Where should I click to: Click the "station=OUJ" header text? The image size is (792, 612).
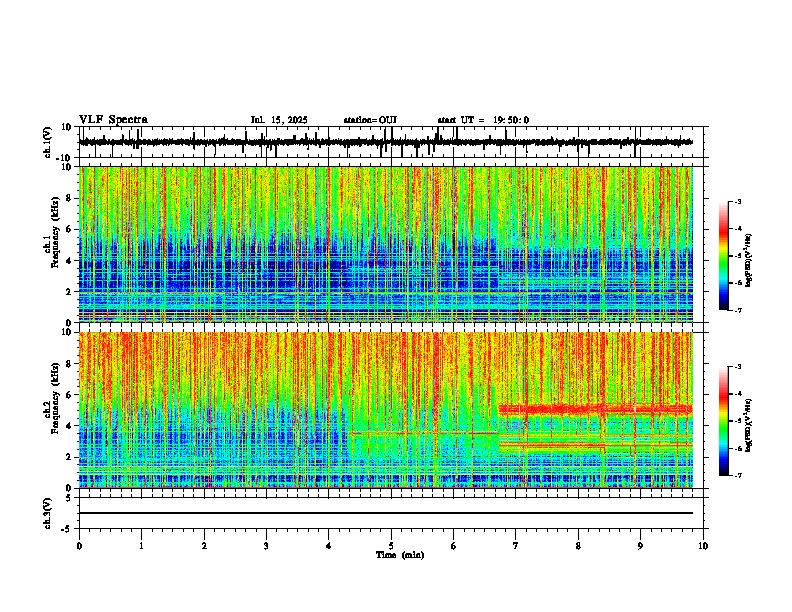point(370,120)
